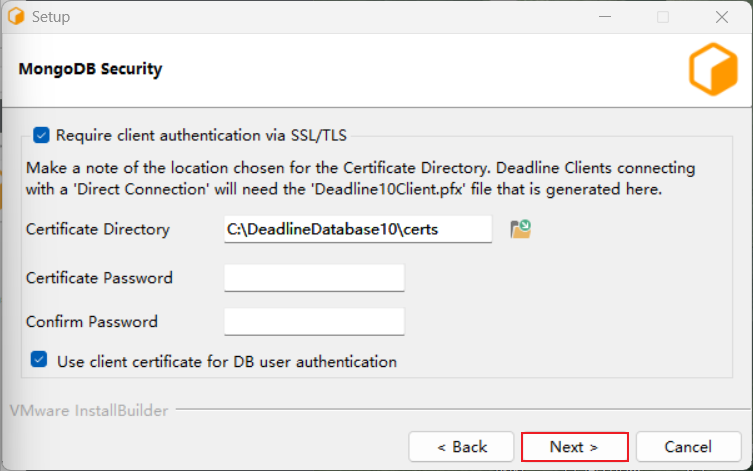753x471 pixels.
Task: Click the Certificate Directory path field
Action: 358,229
